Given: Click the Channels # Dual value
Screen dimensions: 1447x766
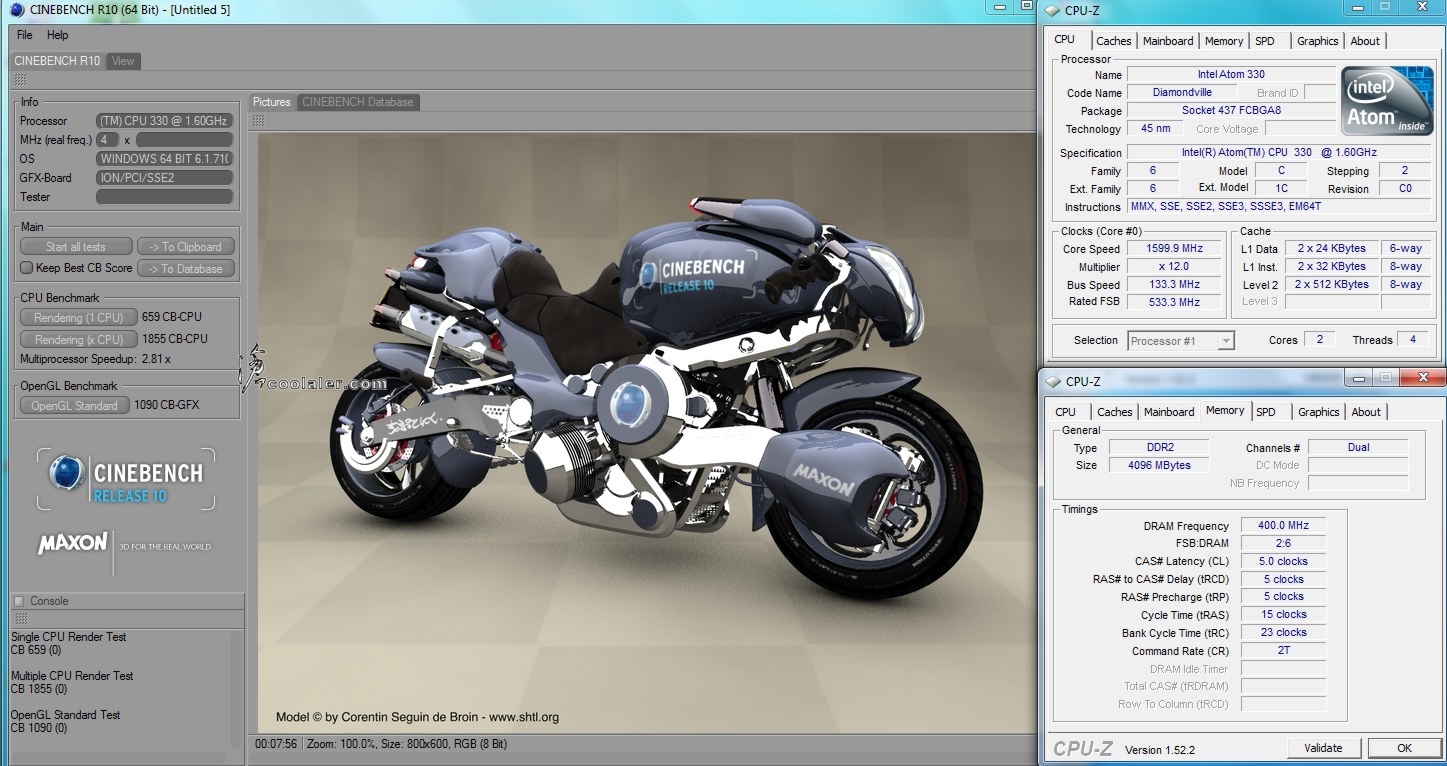Looking at the screenshot, I should (1358, 447).
